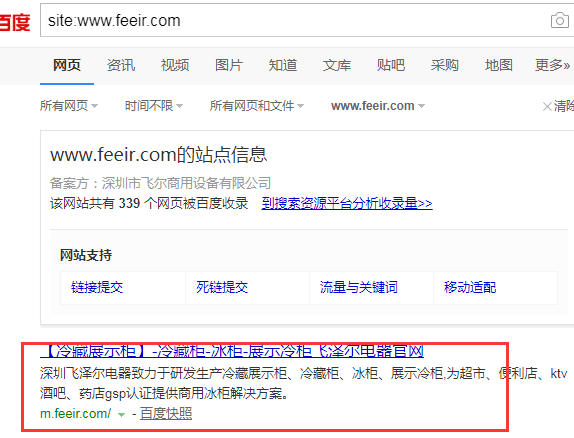Open the 所有网页 dropdown filter
574x438 pixels.
coord(68,106)
